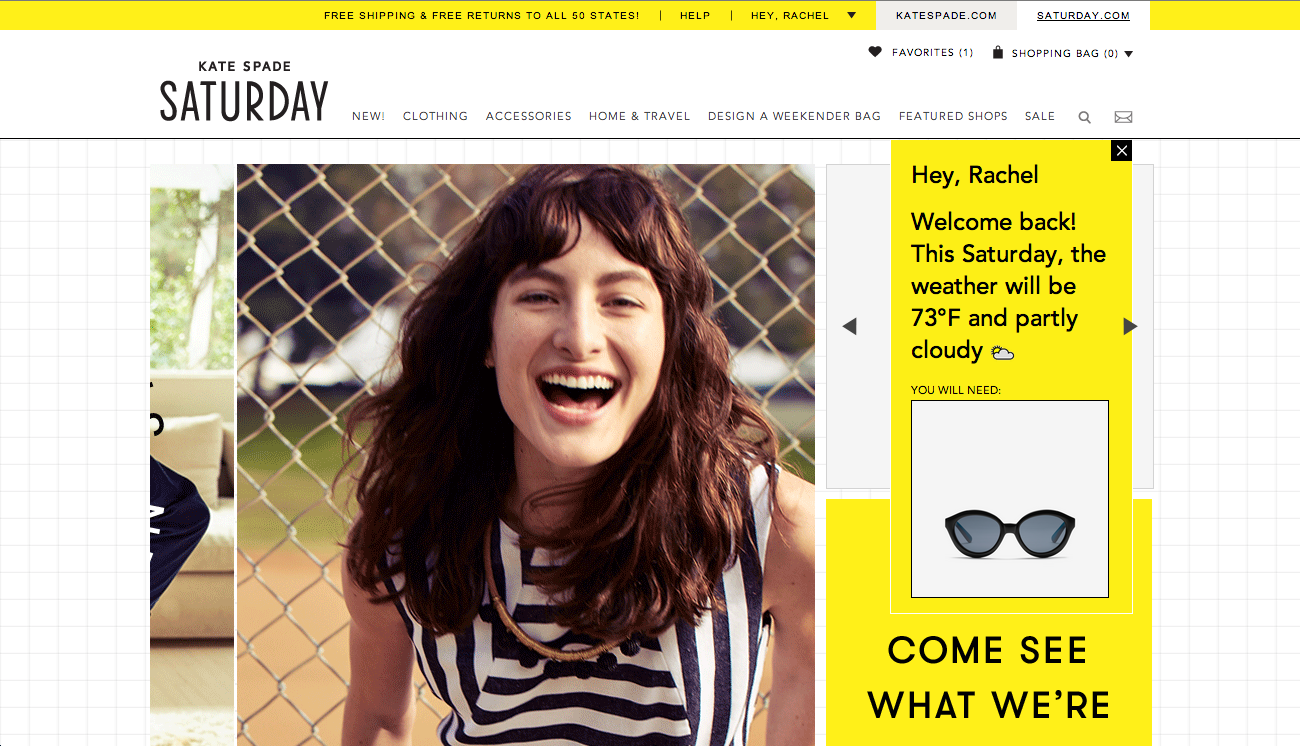Viewport: 1300px width, 746px height.
Task: Click the favorites heart icon
Action: pos(875,52)
